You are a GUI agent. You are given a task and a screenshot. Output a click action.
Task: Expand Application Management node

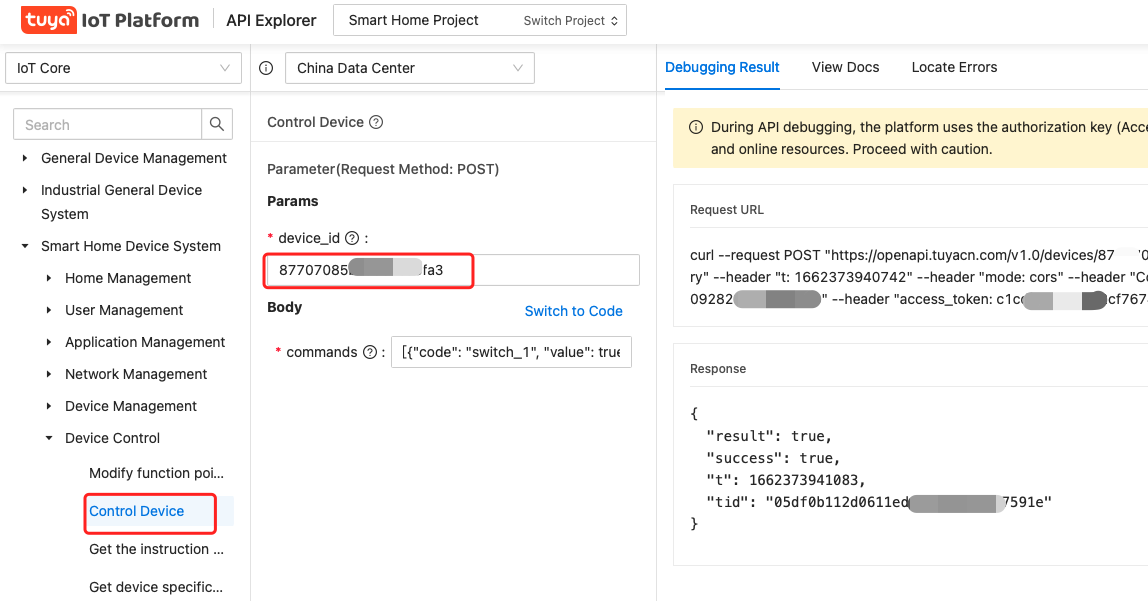pyautogui.click(x=49, y=343)
